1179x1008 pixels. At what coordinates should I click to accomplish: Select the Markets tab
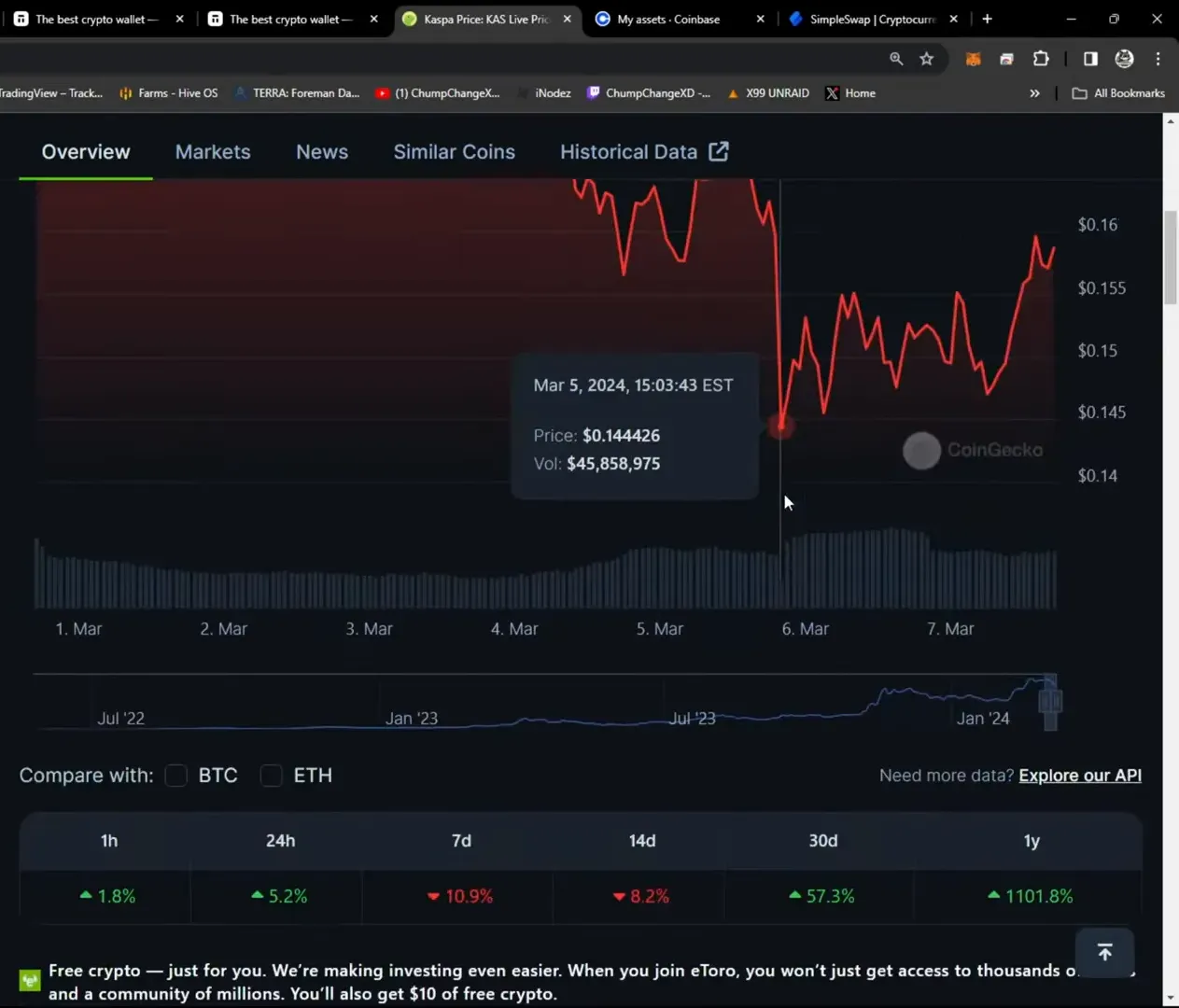[213, 152]
